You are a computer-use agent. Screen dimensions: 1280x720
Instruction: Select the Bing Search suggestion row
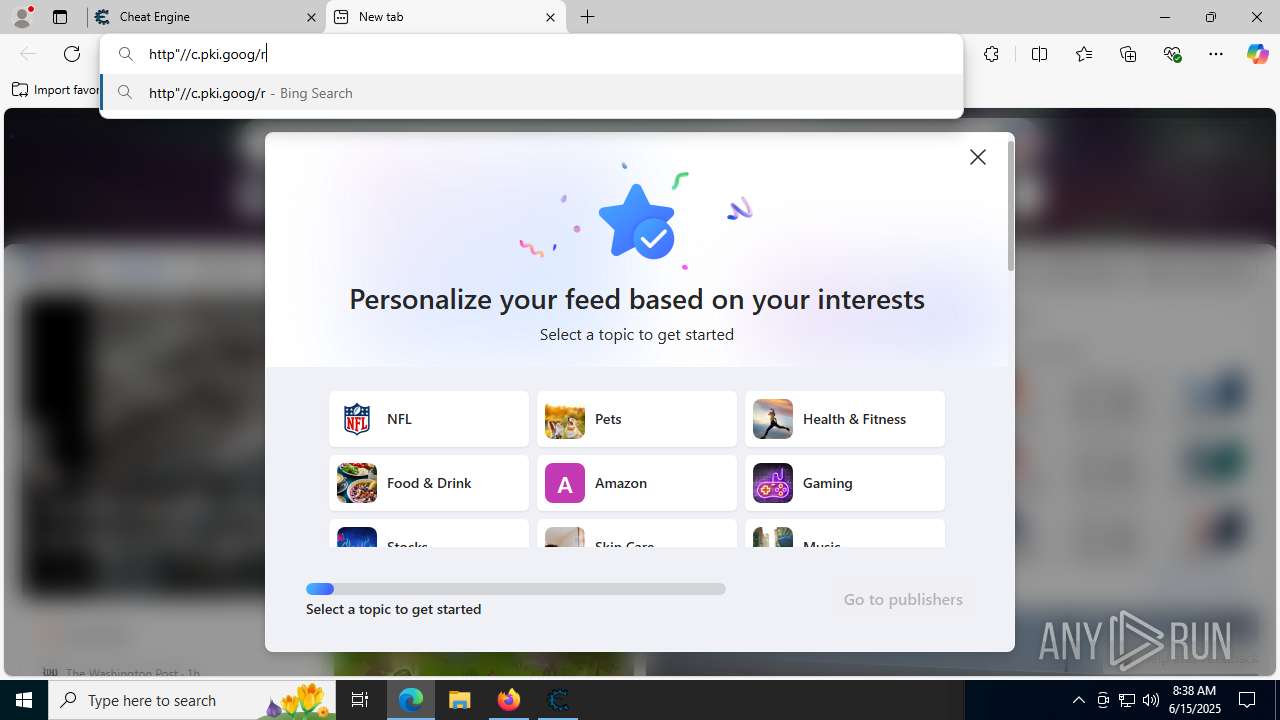coord(531,93)
